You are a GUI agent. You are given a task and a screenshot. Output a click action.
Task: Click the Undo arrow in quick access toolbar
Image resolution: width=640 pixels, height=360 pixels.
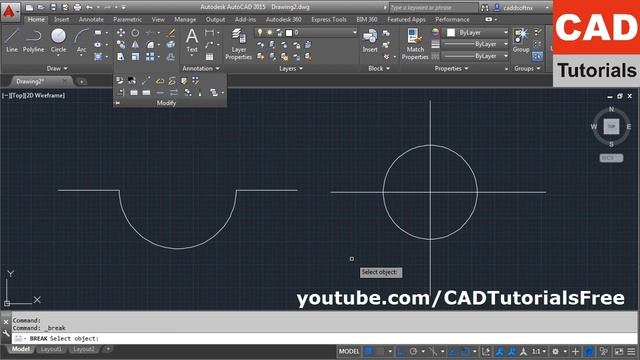(89, 7)
